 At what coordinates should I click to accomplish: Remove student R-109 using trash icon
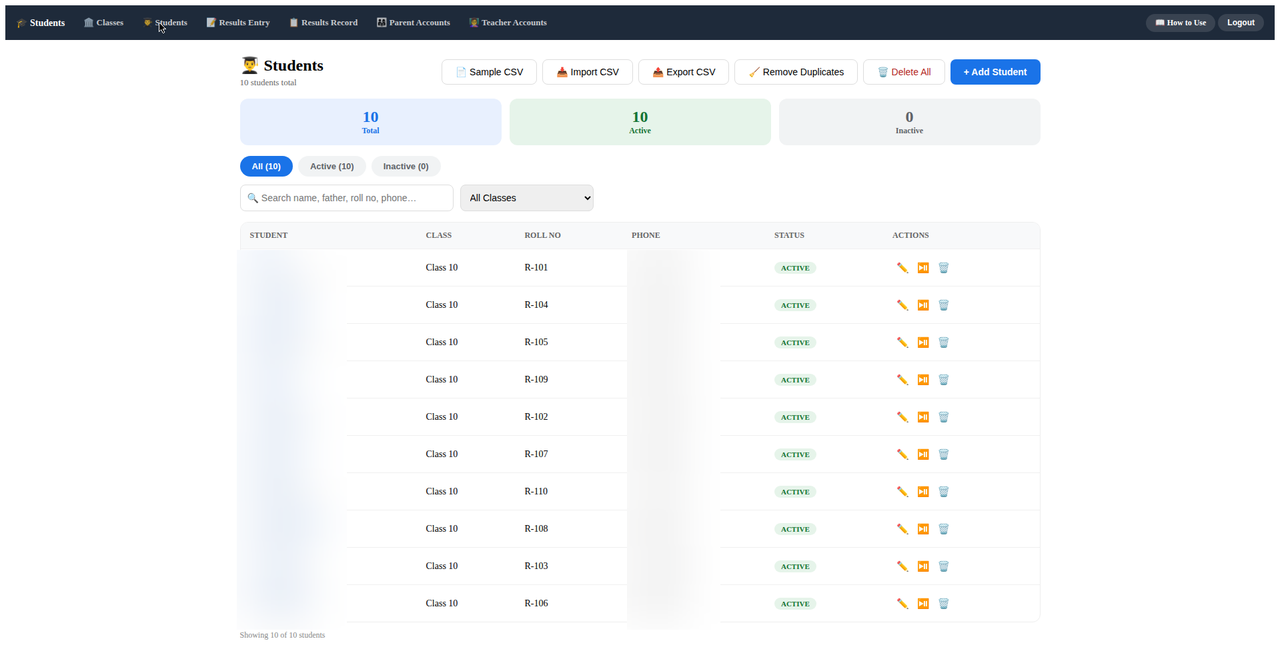943,380
